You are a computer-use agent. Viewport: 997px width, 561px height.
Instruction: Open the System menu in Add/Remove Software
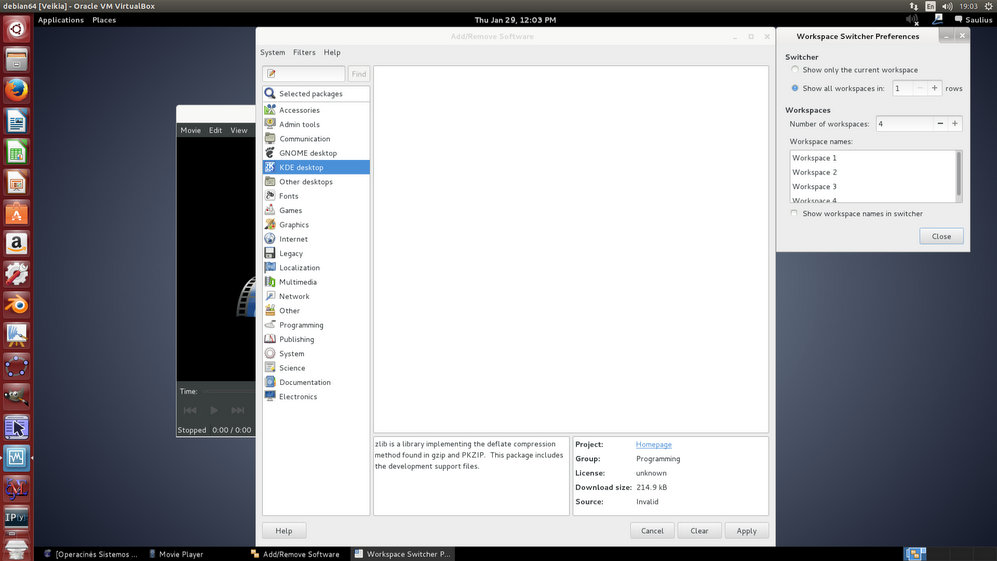(x=272, y=52)
